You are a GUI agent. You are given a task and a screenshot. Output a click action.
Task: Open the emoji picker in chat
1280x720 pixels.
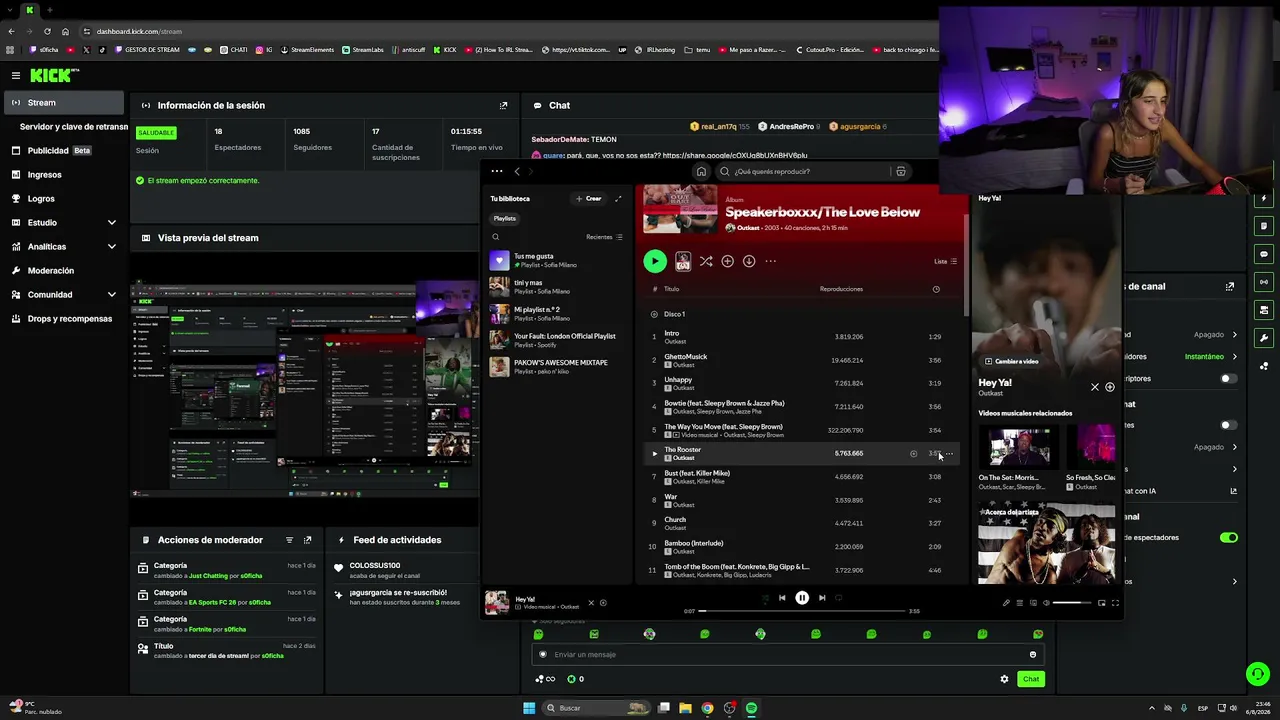pos(1033,655)
